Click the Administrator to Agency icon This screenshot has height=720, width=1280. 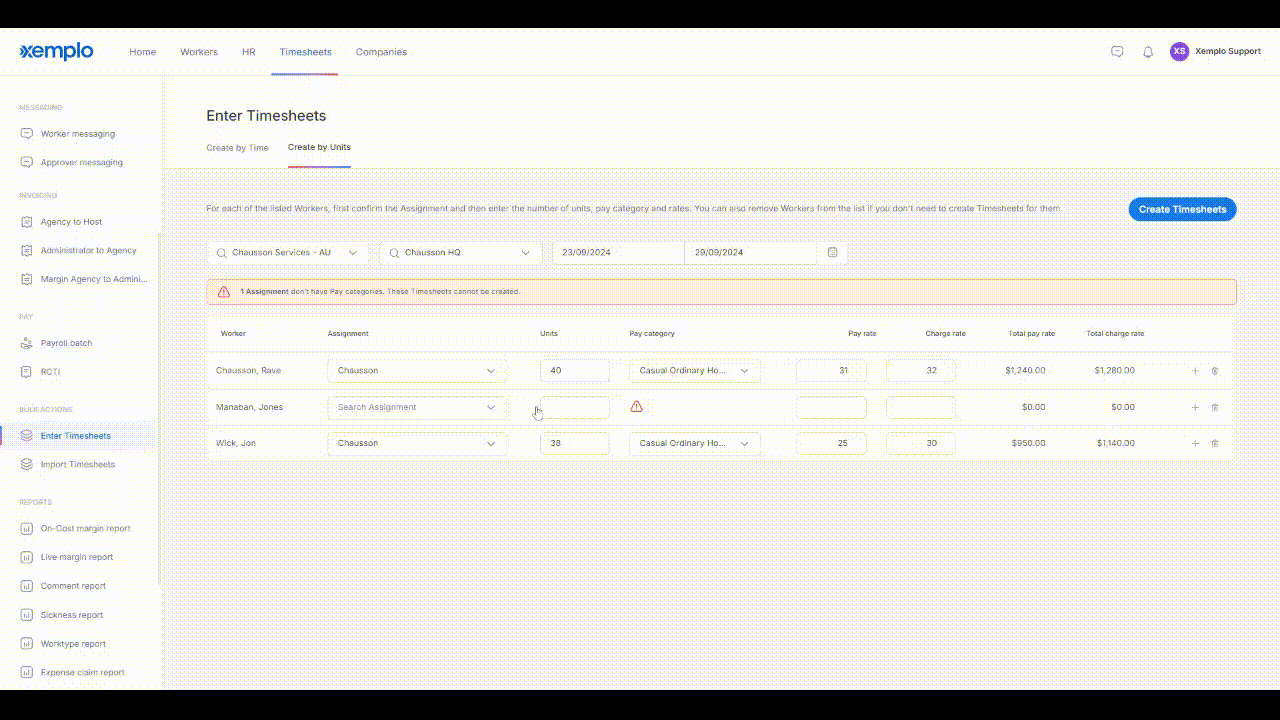[27, 250]
